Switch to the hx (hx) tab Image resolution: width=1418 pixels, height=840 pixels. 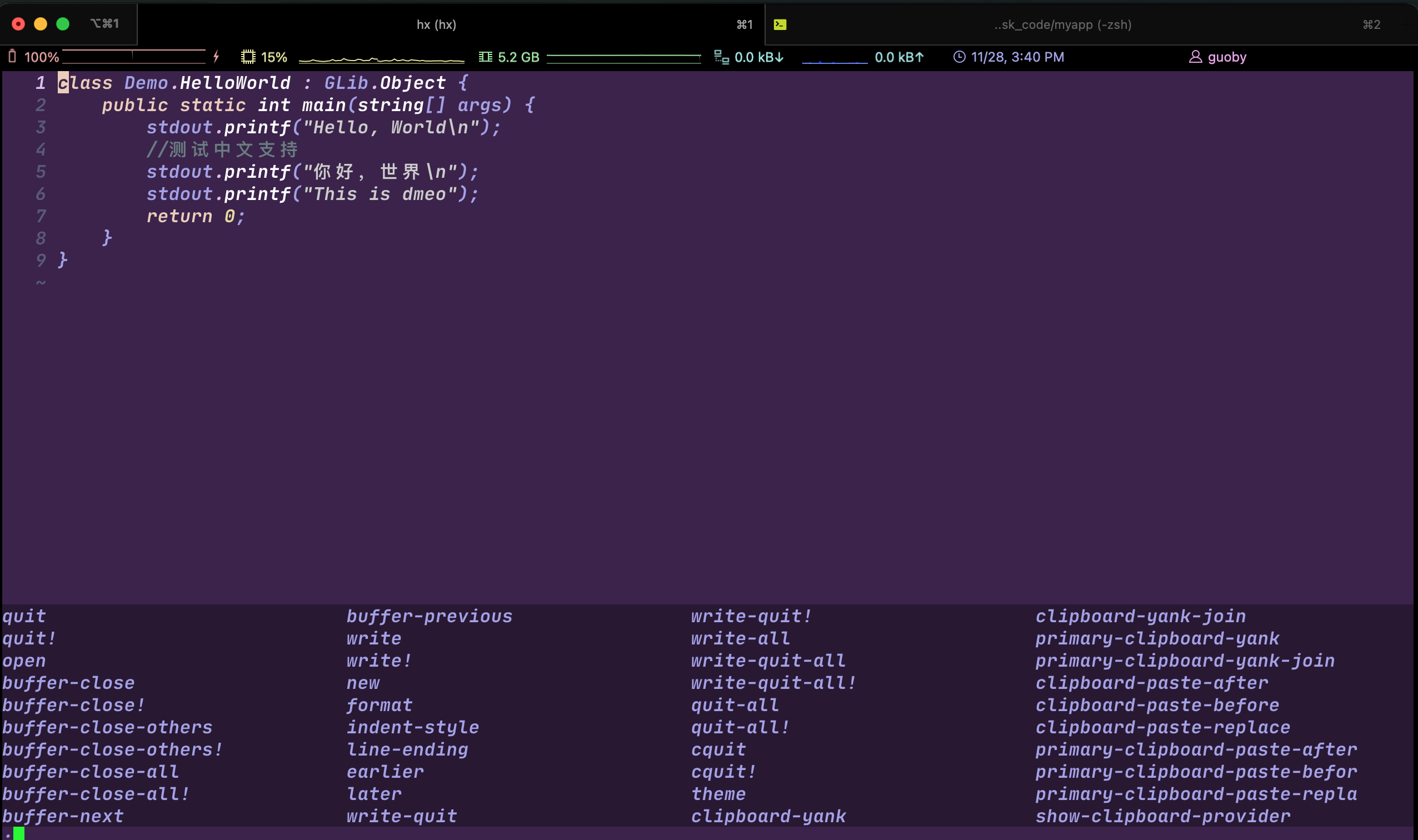[x=436, y=24]
